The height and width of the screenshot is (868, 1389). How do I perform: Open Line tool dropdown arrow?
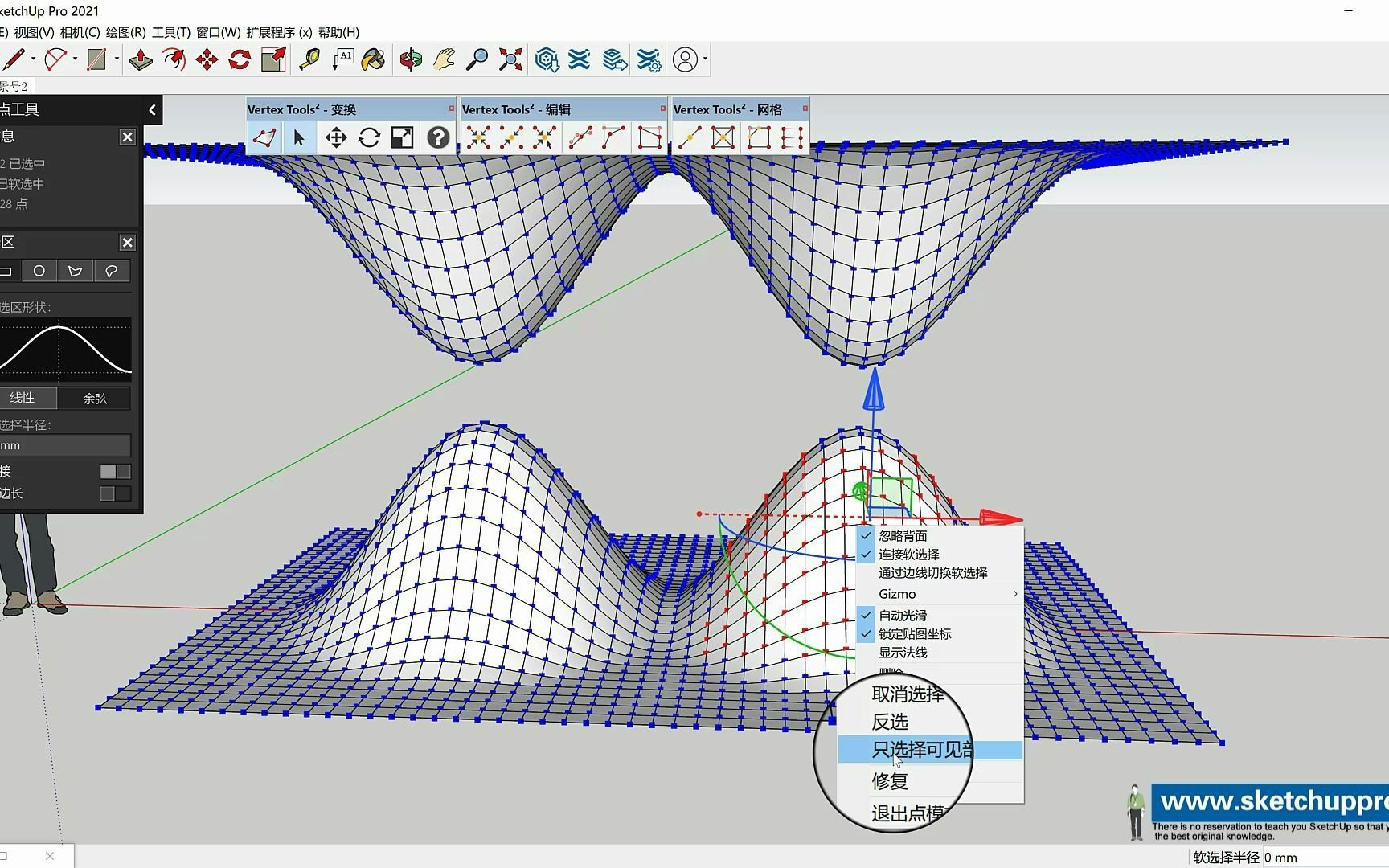coord(33,59)
